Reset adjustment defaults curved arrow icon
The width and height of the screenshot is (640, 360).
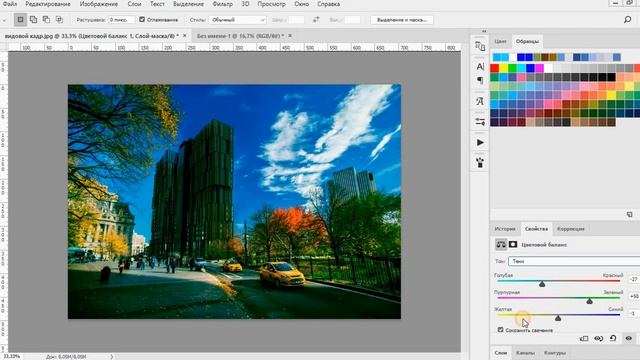[x=613, y=338]
